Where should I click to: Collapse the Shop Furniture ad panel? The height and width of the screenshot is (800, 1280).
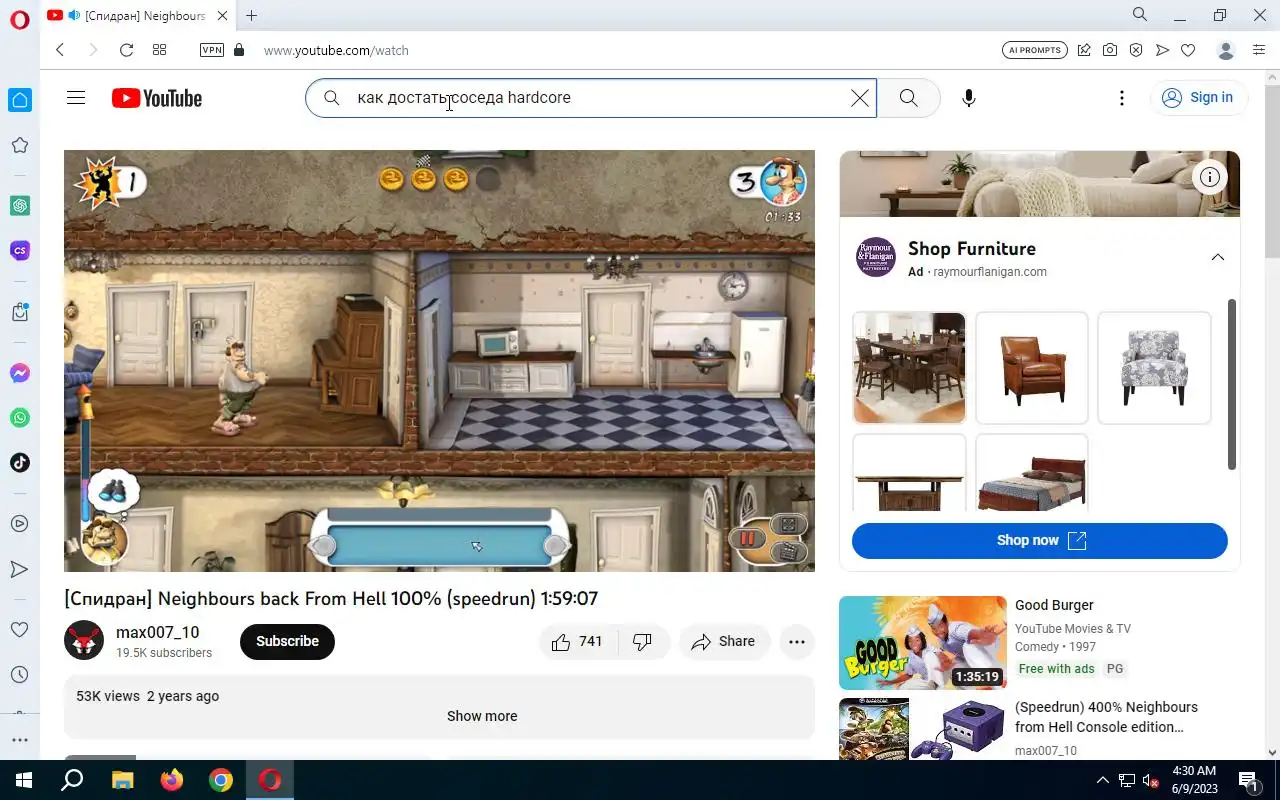[x=1218, y=257]
